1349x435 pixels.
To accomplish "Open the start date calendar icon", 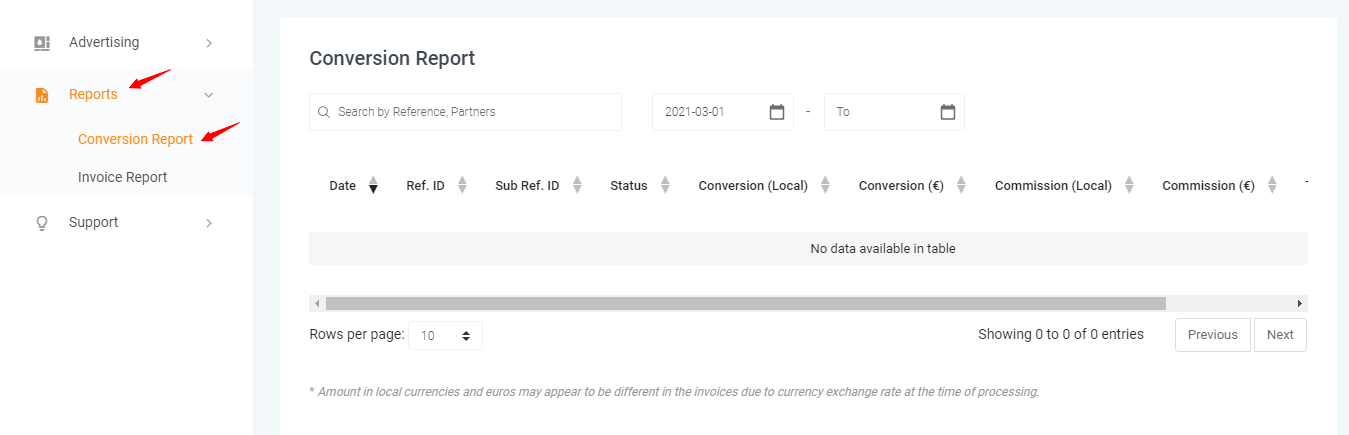I will point(777,112).
